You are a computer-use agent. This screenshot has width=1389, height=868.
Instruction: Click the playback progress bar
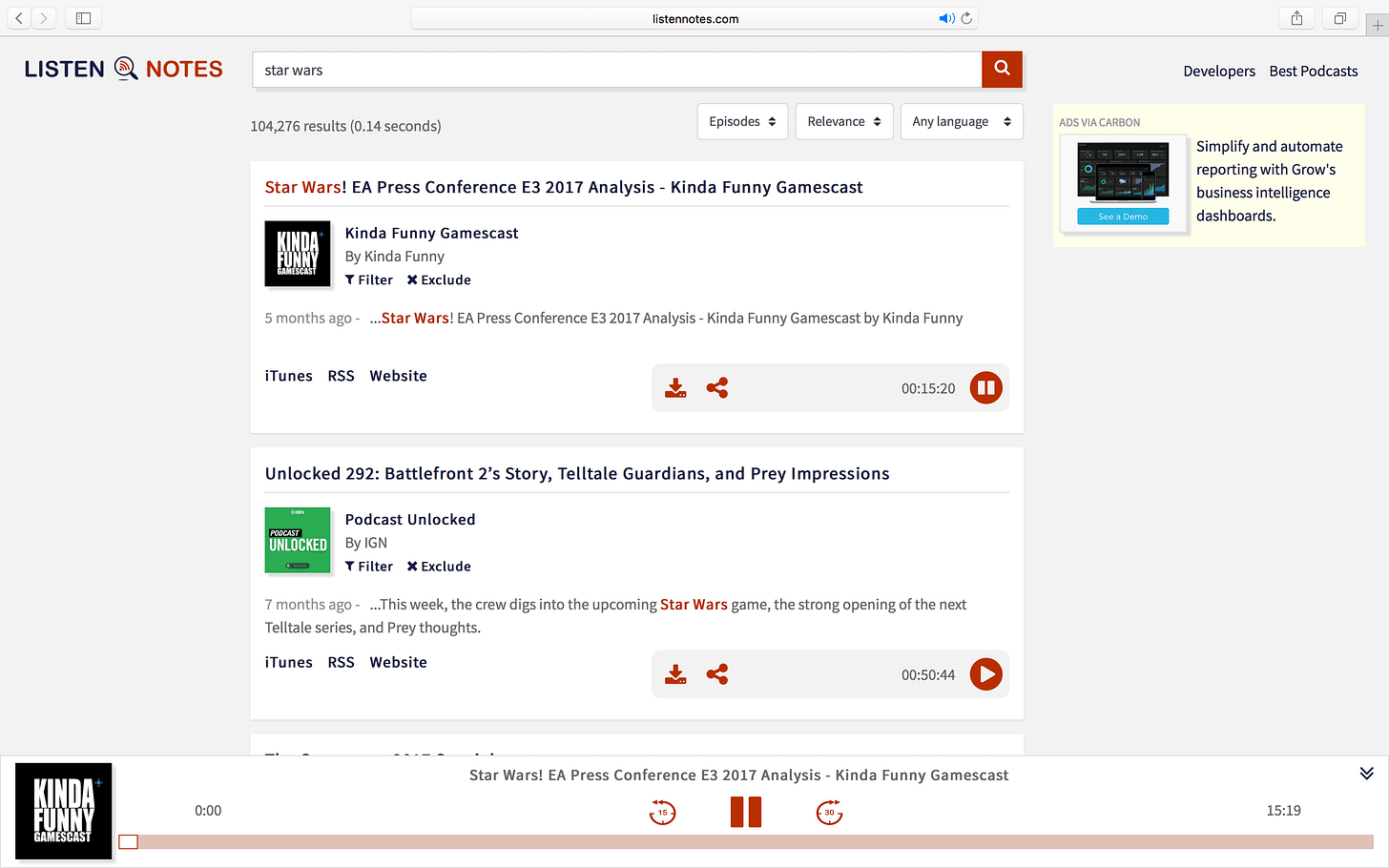746,842
